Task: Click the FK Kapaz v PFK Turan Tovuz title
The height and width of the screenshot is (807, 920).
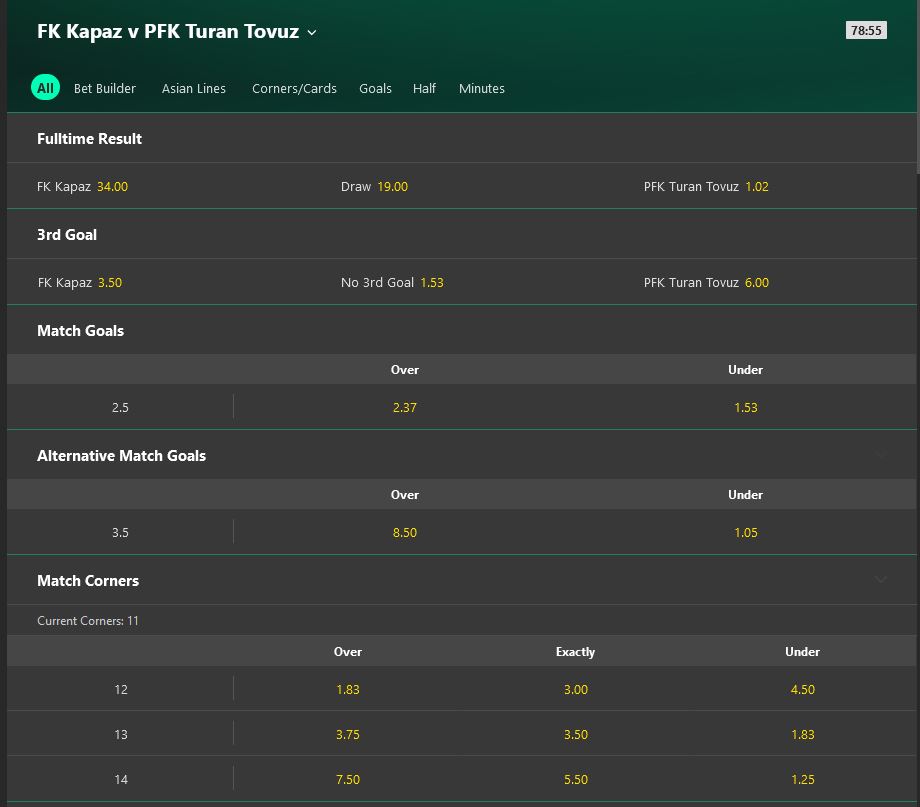Action: point(168,32)
